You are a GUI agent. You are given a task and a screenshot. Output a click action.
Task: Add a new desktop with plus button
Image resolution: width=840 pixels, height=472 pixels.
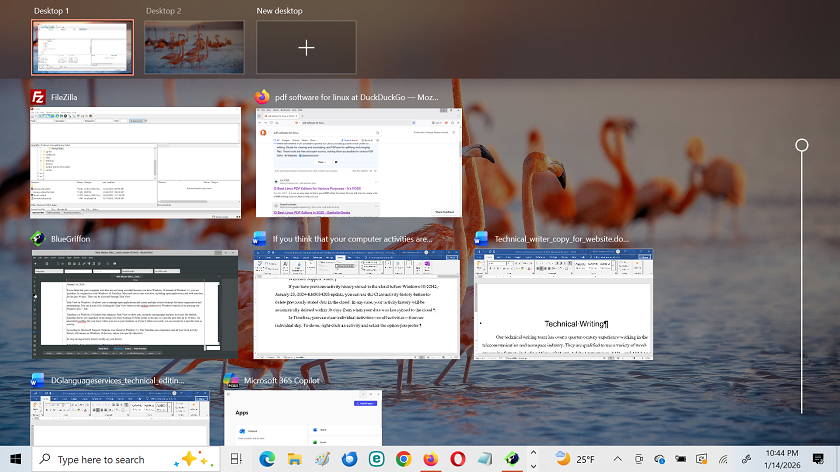click(306, 47)
